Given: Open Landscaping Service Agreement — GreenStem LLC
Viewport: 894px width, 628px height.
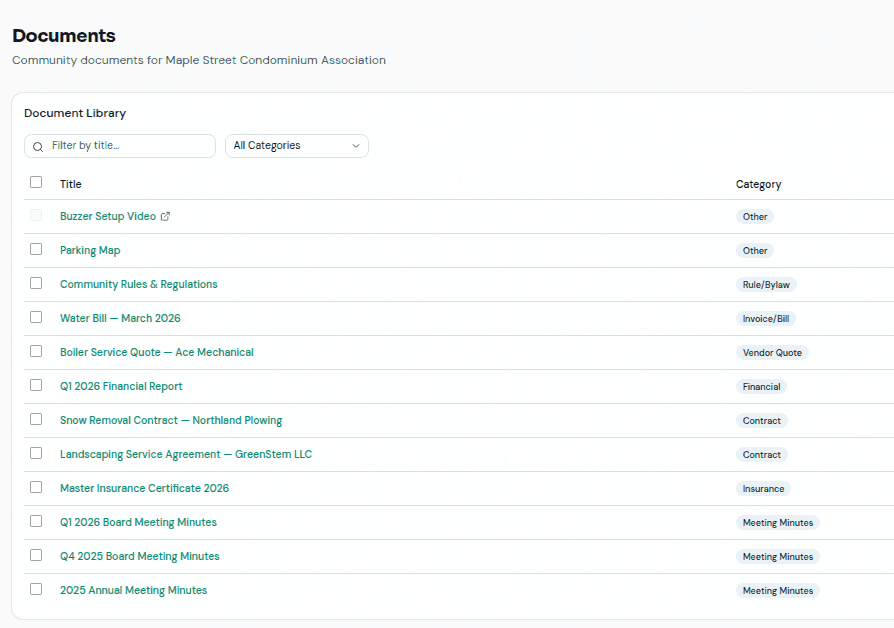Looking at the screenshot, I should point(186,454).
